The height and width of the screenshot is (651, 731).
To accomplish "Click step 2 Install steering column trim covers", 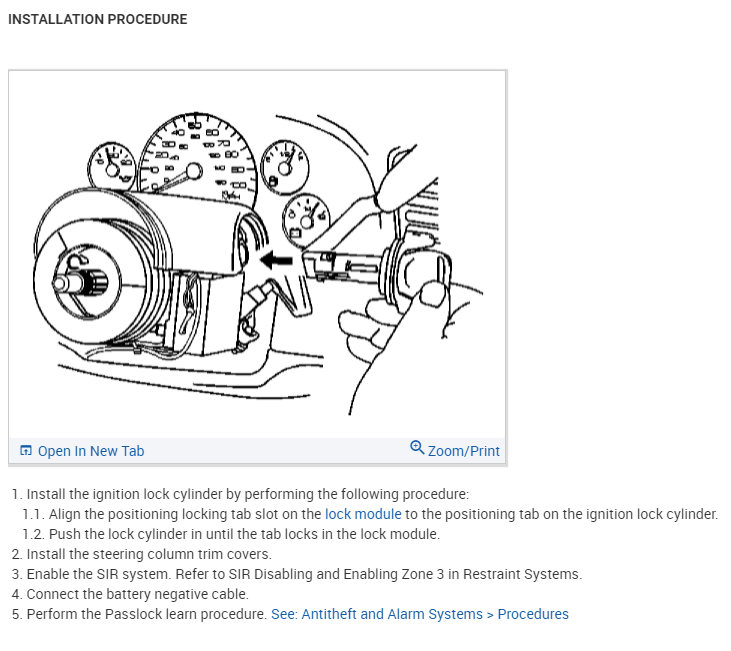I will coord(141,554).
